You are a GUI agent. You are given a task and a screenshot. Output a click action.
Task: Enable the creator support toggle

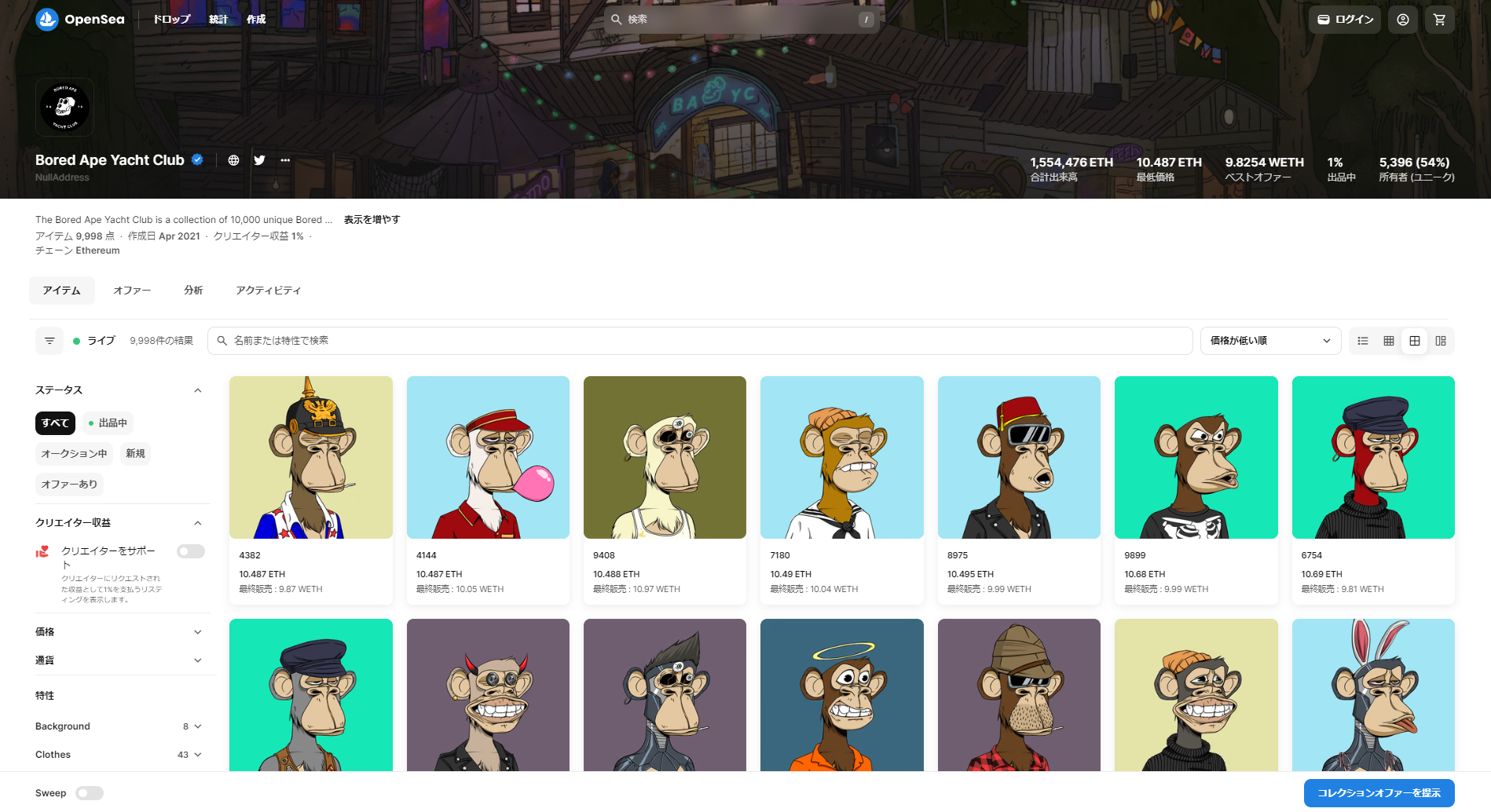tap(190, 551)
